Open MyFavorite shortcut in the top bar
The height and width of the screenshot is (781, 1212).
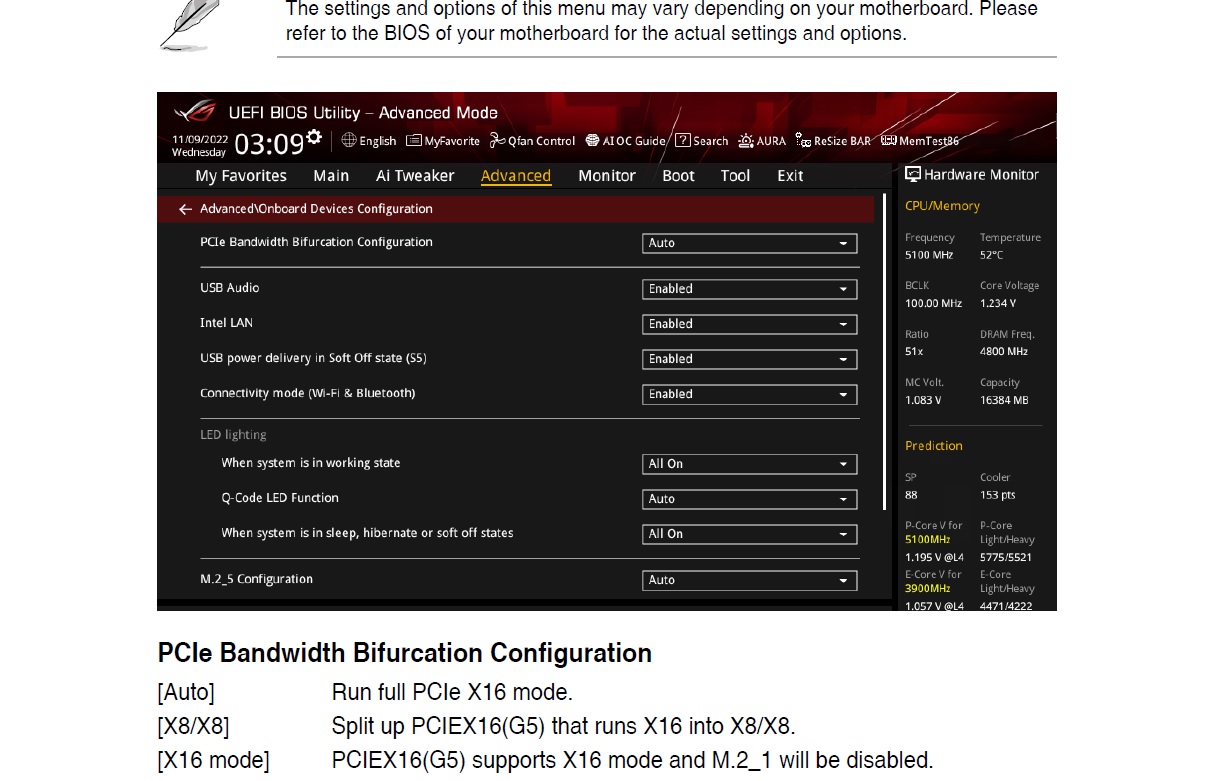(x=443, y=141)
